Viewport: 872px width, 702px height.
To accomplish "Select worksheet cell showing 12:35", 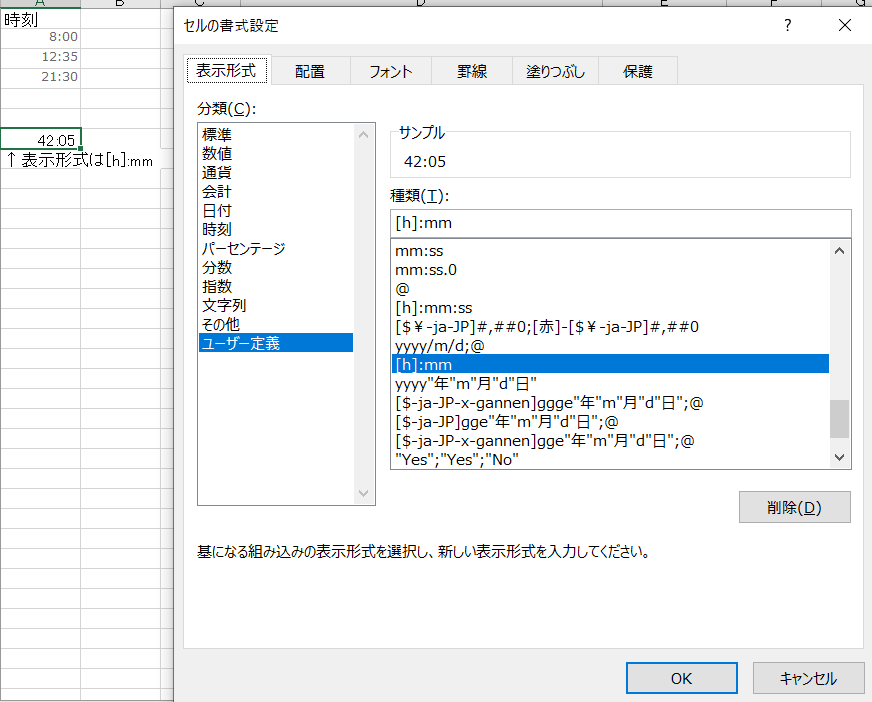I will point(41,57).
